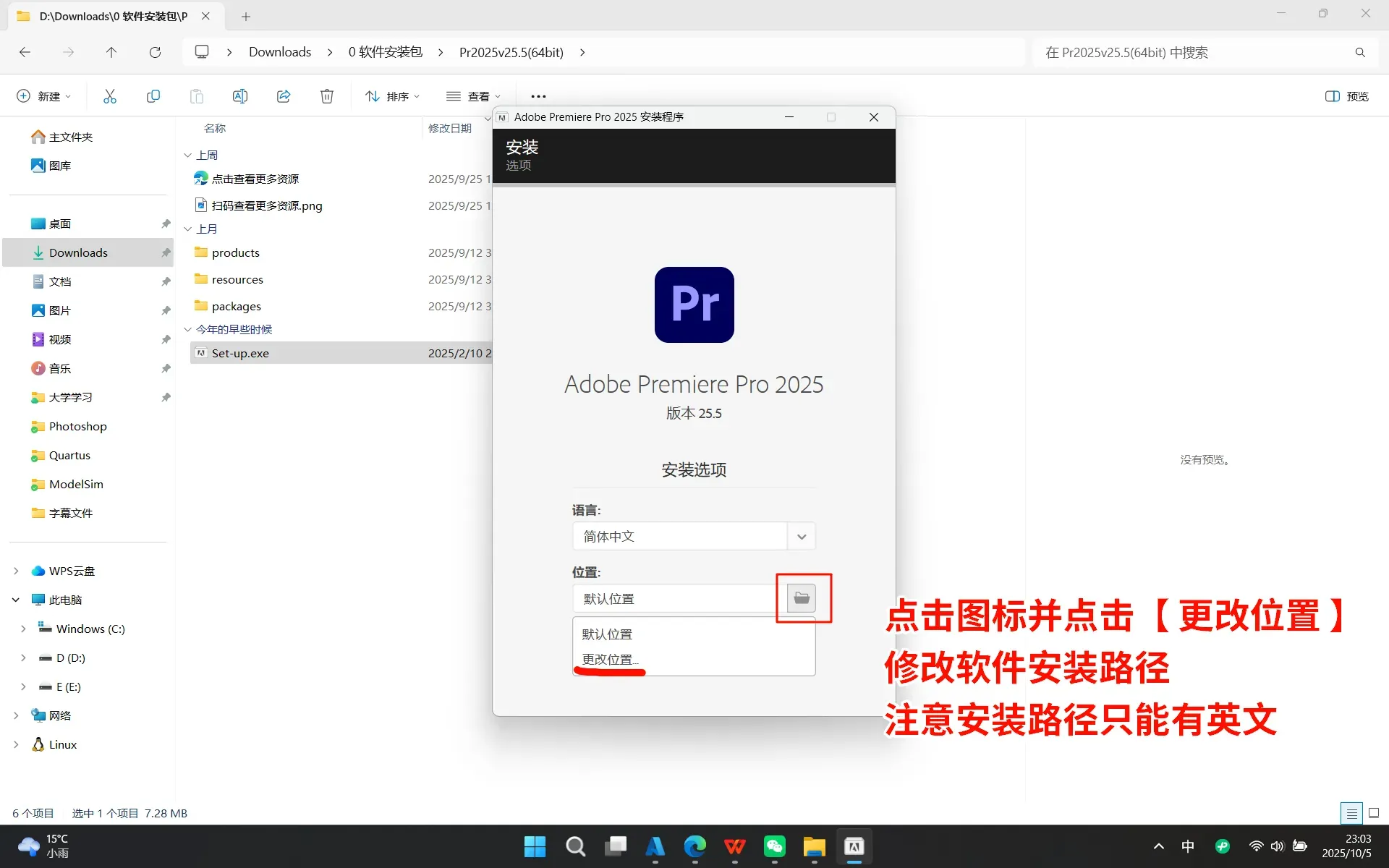
Task: Click the share icon in Explorer toolbar
Action: click(x=284, y=96)
